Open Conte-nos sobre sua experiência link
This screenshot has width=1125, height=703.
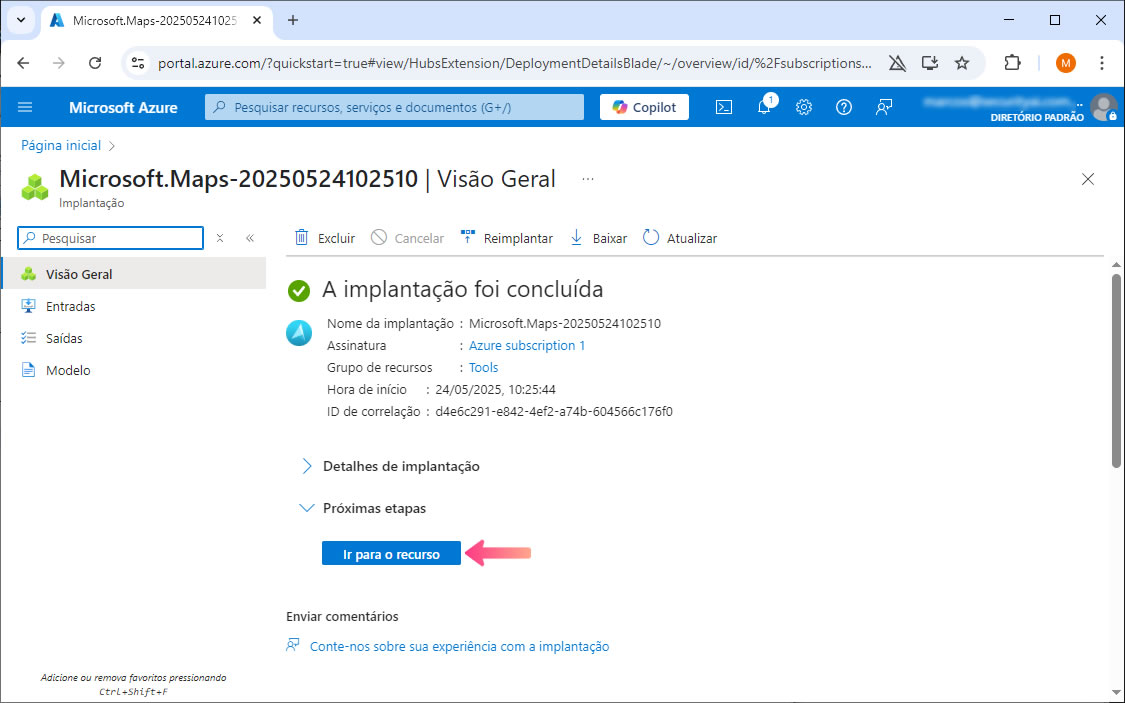pos(459,646)
